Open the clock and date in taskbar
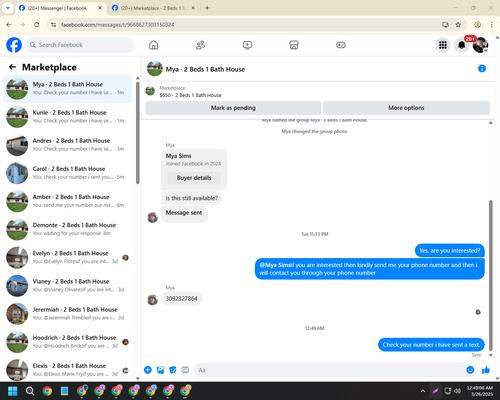Image resolution: width=500 pixels, height=400 pixels. tap(479, 391)
